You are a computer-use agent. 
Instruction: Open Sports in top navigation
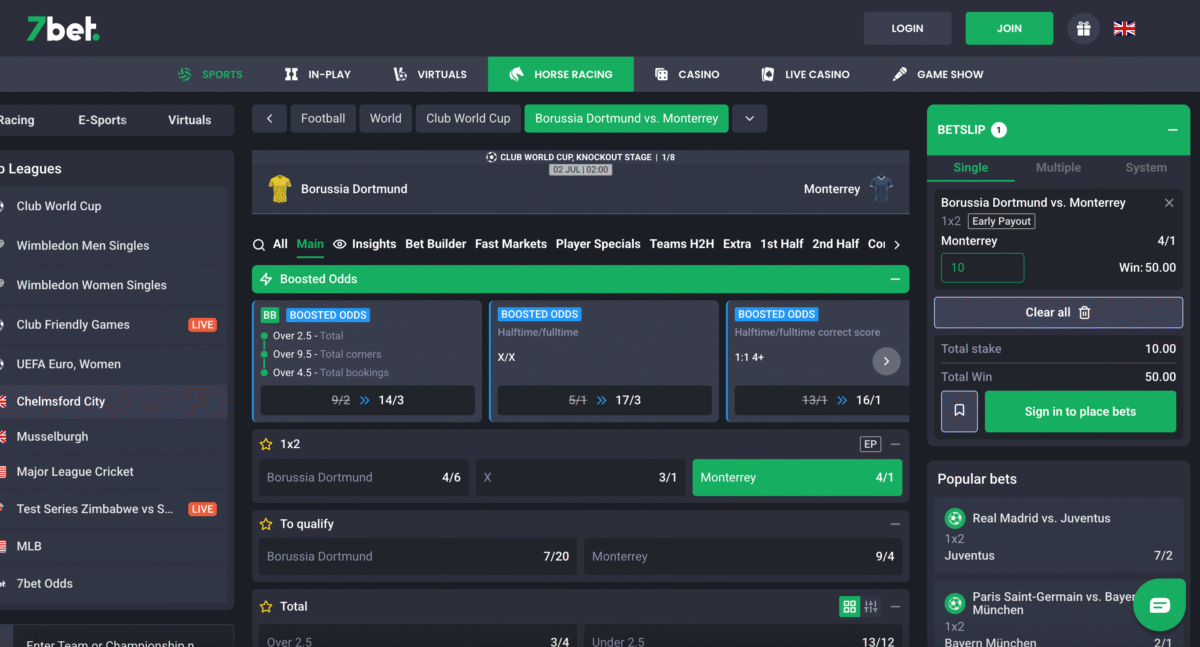pyautogui.click(x=210, y=74)
